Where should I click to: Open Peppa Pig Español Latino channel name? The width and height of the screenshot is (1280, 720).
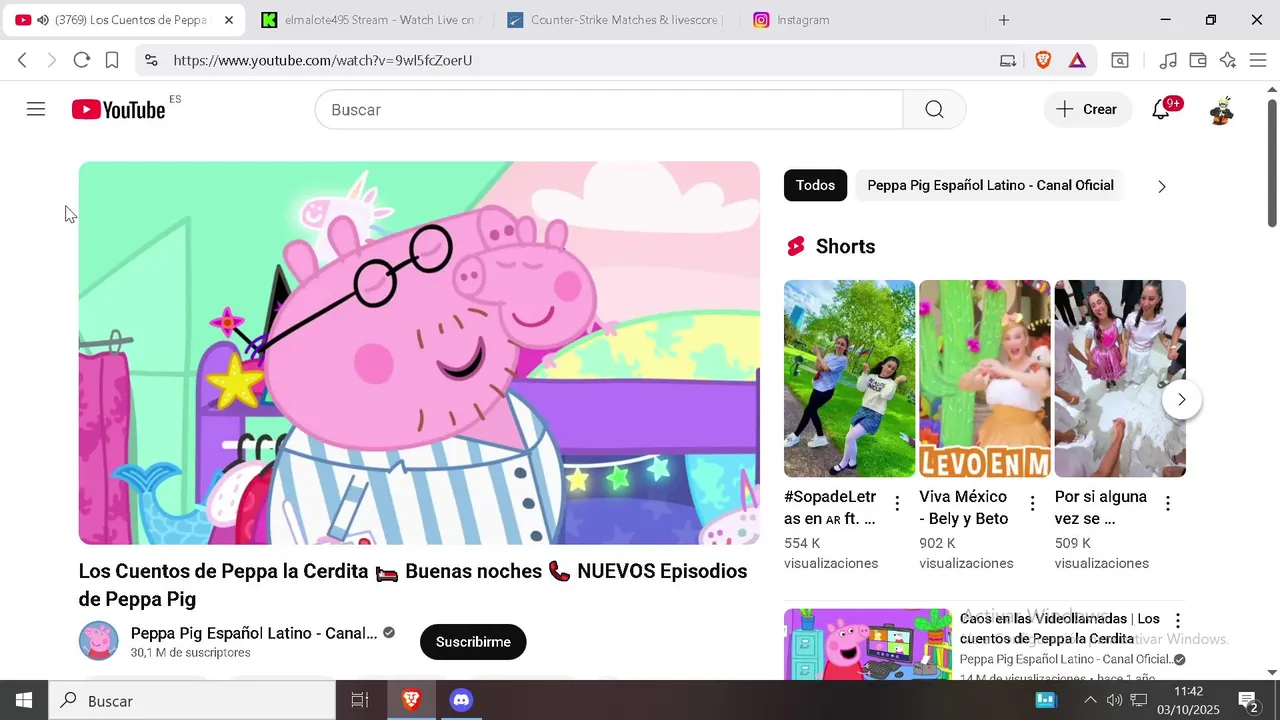click(x=254, y=633)
